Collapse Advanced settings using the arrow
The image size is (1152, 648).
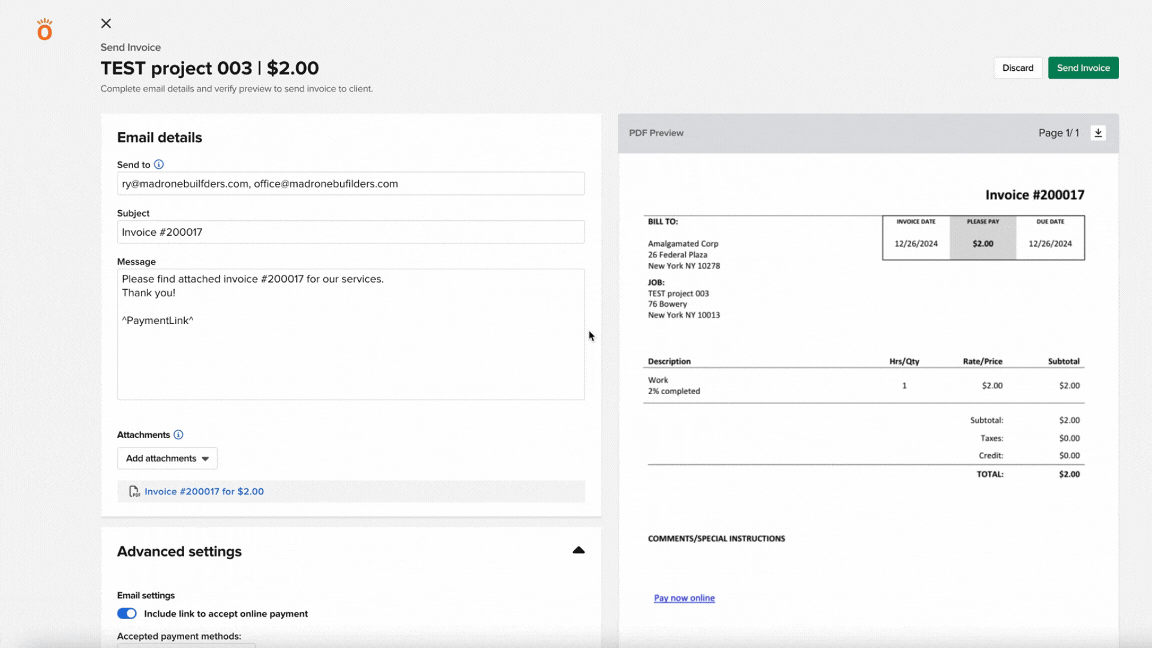578,551
